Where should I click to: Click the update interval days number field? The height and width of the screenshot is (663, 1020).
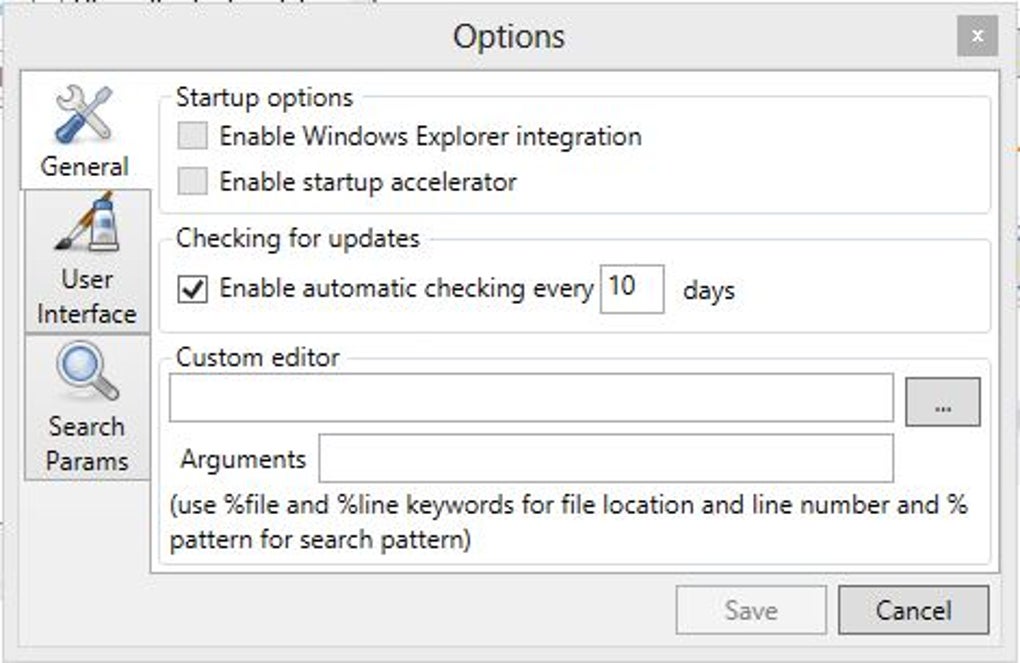[x=631, y=288]
